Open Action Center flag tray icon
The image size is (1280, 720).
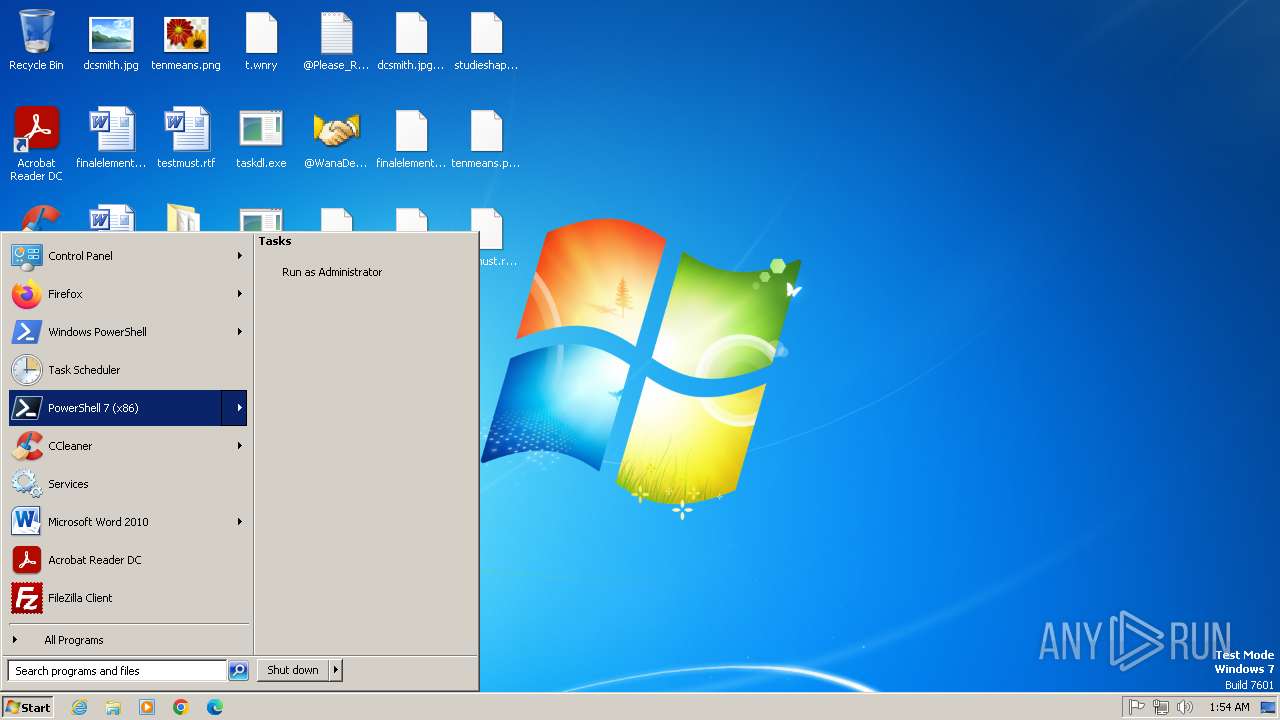(x=1137, y=707)
